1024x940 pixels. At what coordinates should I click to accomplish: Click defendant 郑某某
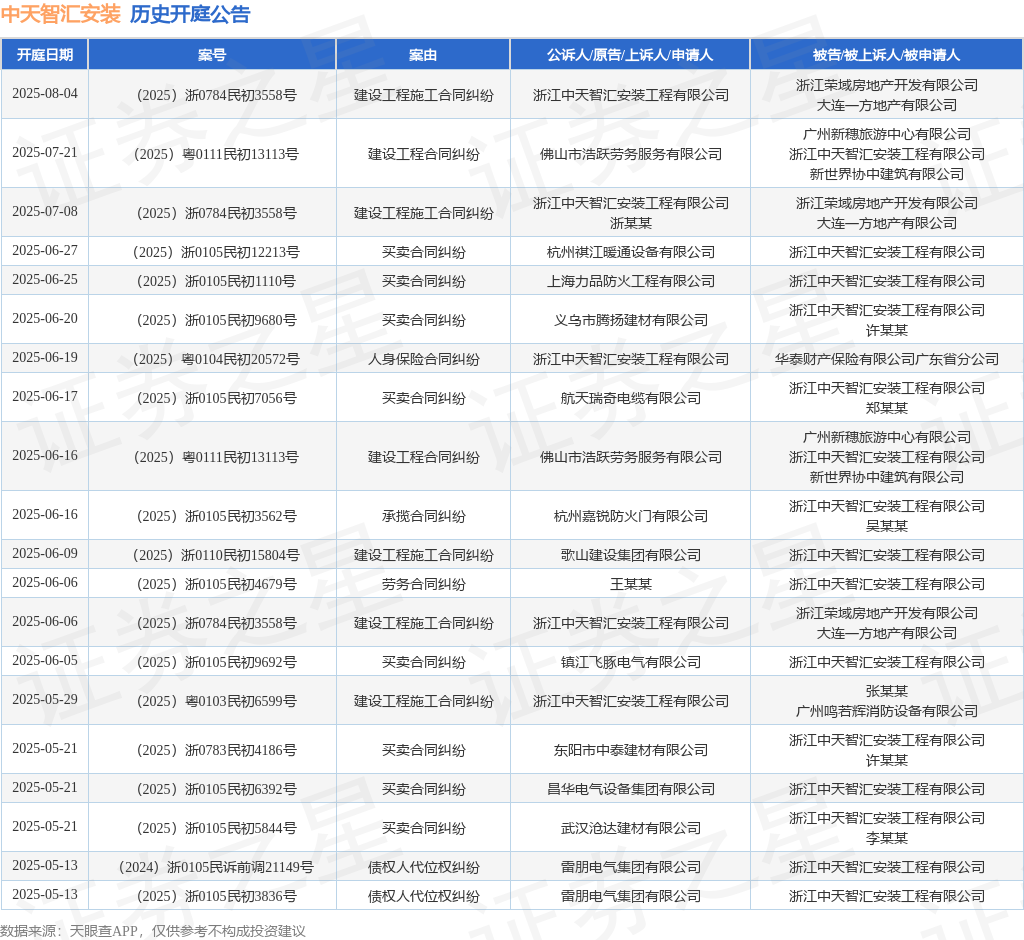[x=886, y=408]
